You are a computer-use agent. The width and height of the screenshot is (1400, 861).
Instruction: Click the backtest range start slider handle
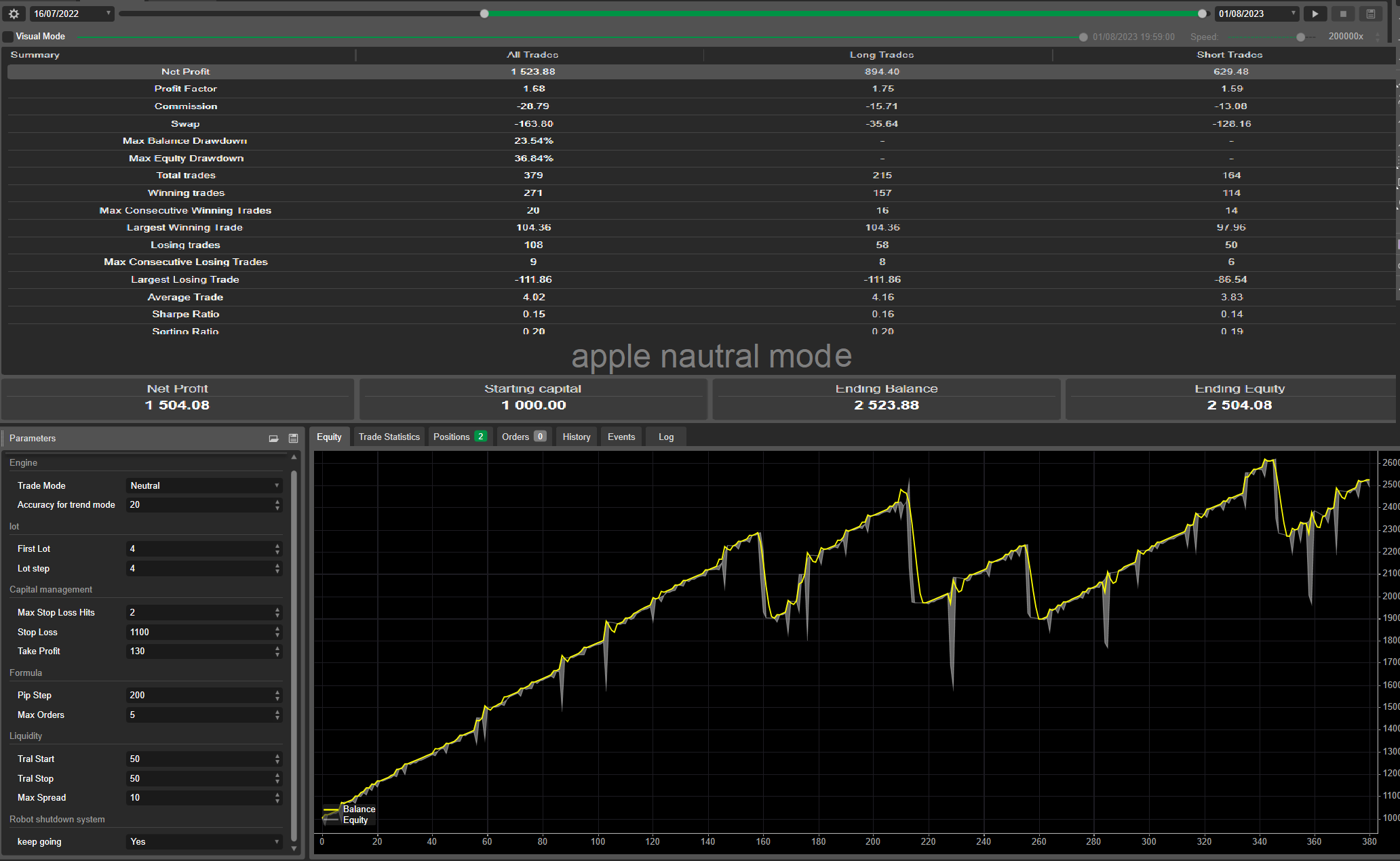pos(484,14)
